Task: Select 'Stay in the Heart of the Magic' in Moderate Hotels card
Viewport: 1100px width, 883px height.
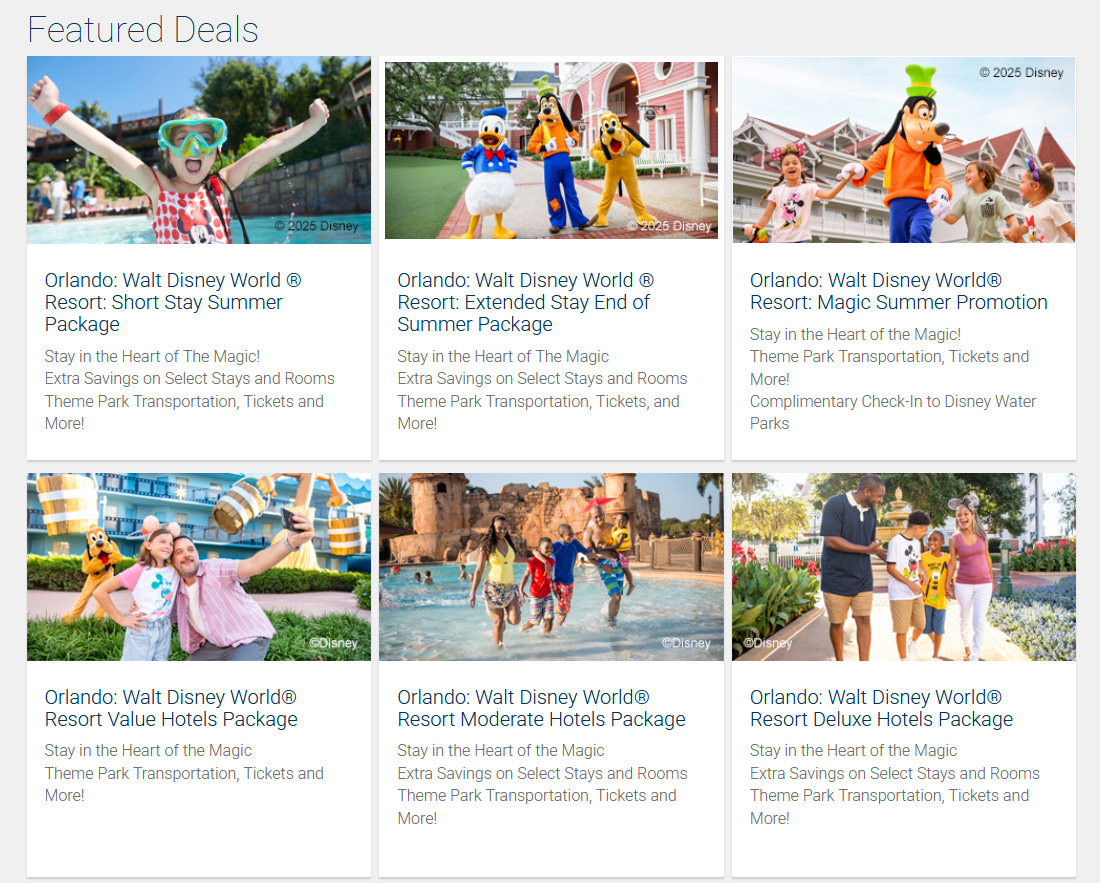Action: coord(501,750)
